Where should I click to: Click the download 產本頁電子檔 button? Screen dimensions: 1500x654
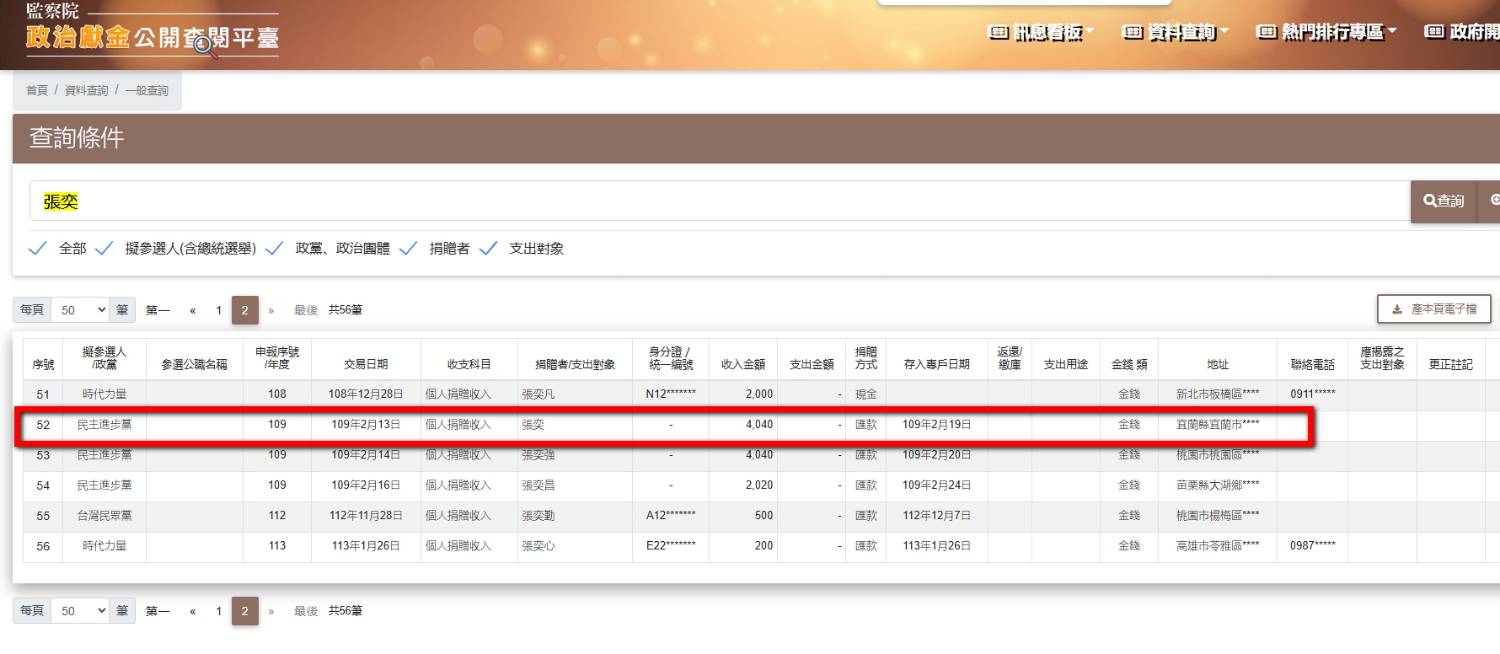[x=1434, y=309]
